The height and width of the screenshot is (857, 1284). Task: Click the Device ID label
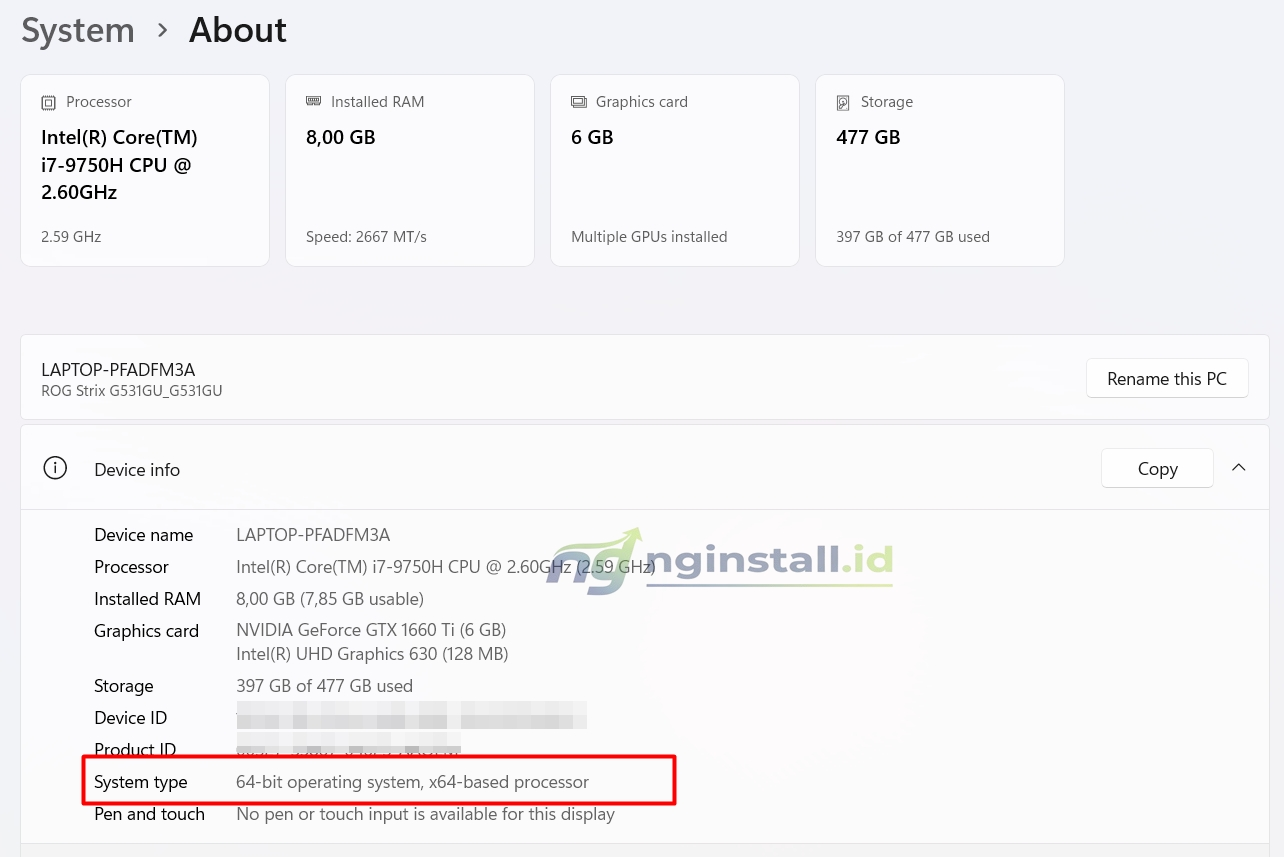click(130, 718)
